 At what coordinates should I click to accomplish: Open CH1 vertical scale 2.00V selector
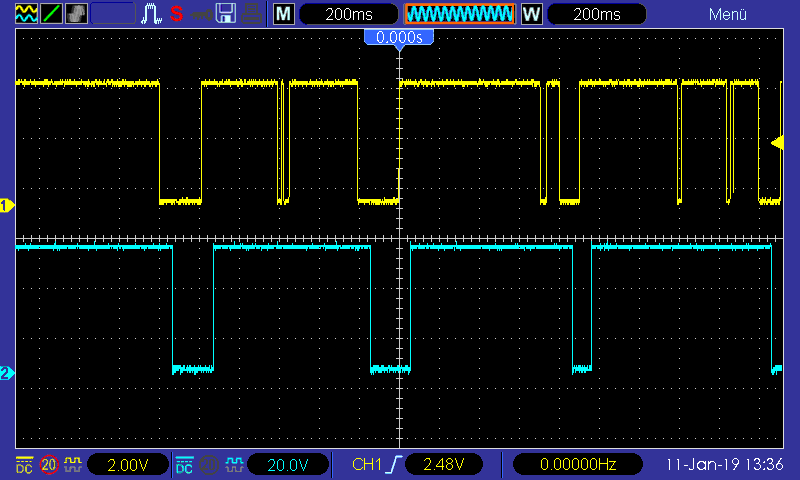128,465
